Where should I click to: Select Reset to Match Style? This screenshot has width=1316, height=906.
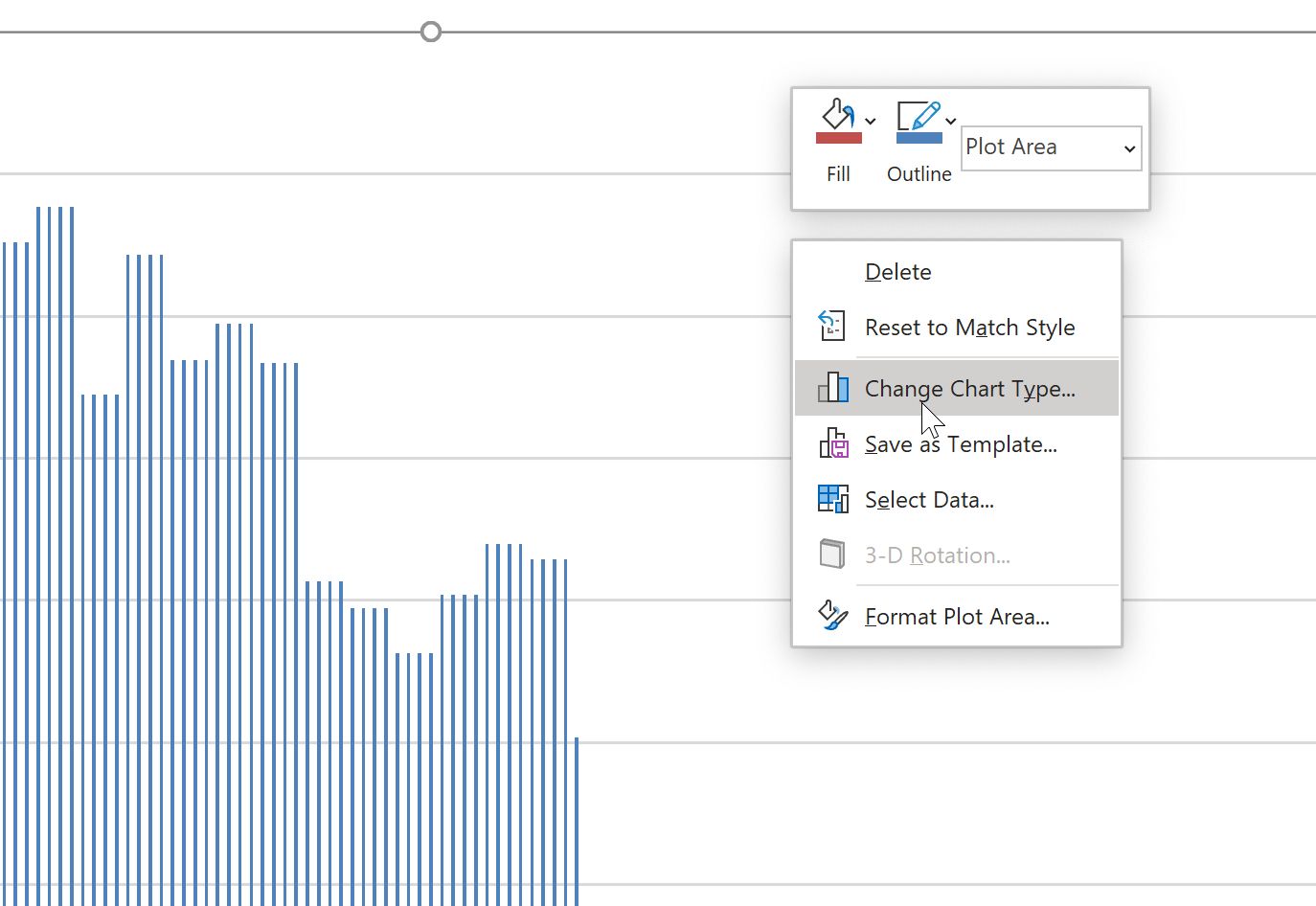click(x=957, y=328)
